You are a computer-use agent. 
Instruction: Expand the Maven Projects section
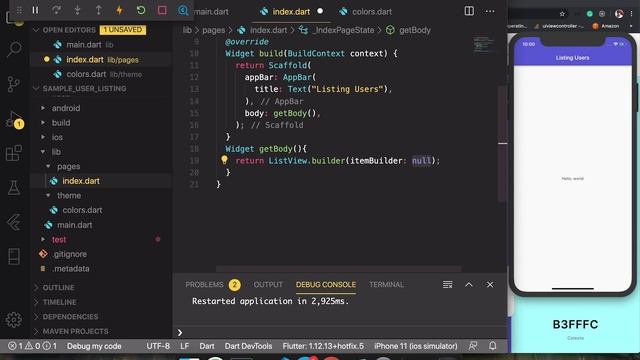point(76,331)
